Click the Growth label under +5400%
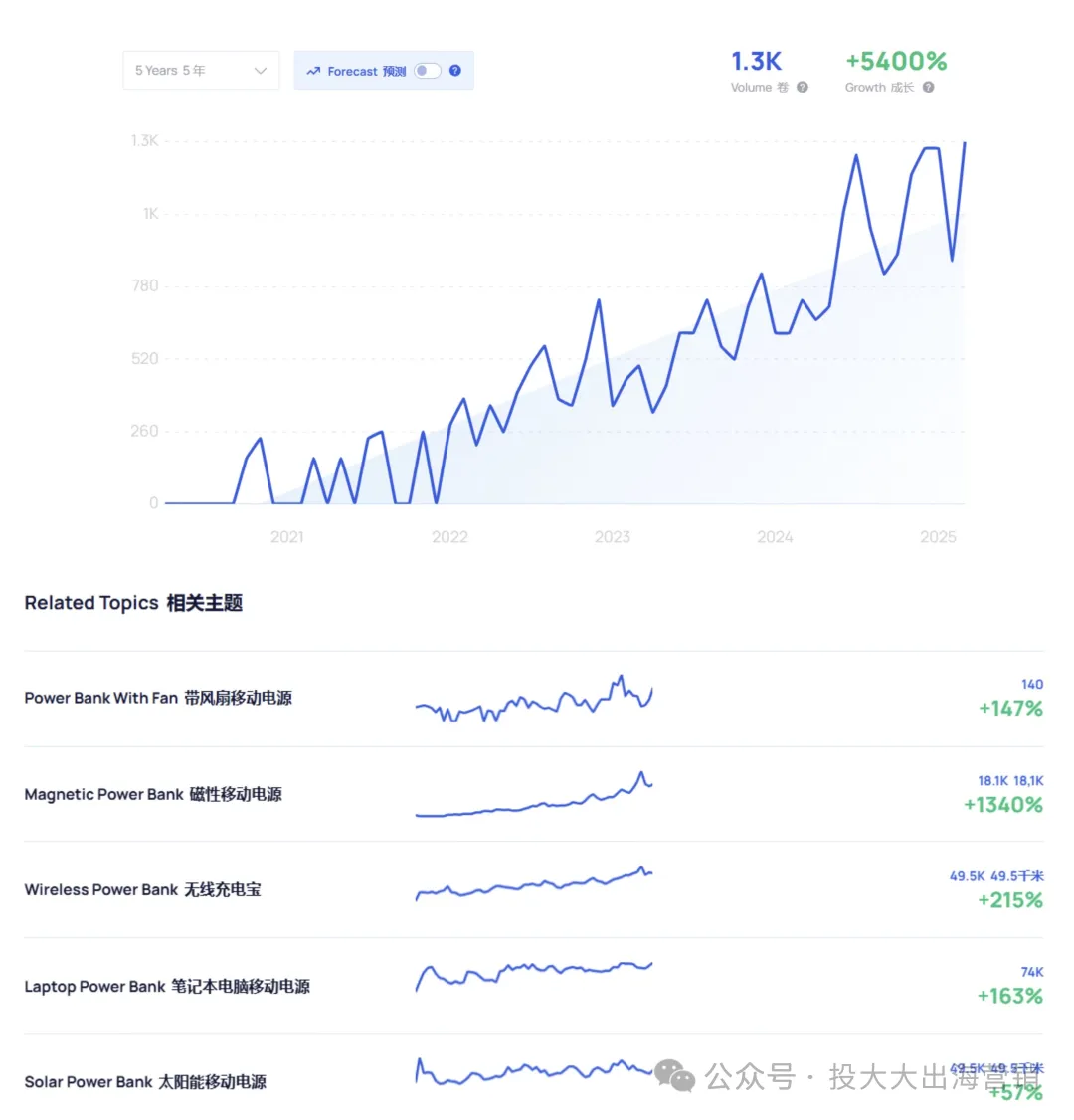 880,88
